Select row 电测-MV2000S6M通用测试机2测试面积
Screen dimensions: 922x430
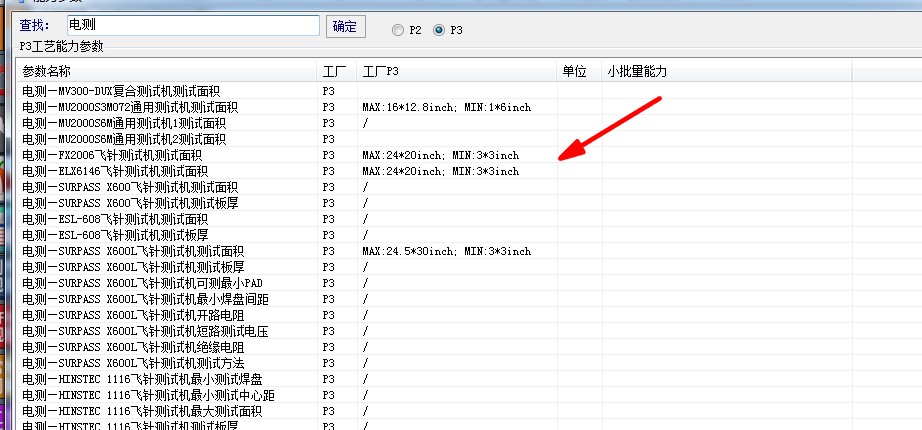coord(434,139)
